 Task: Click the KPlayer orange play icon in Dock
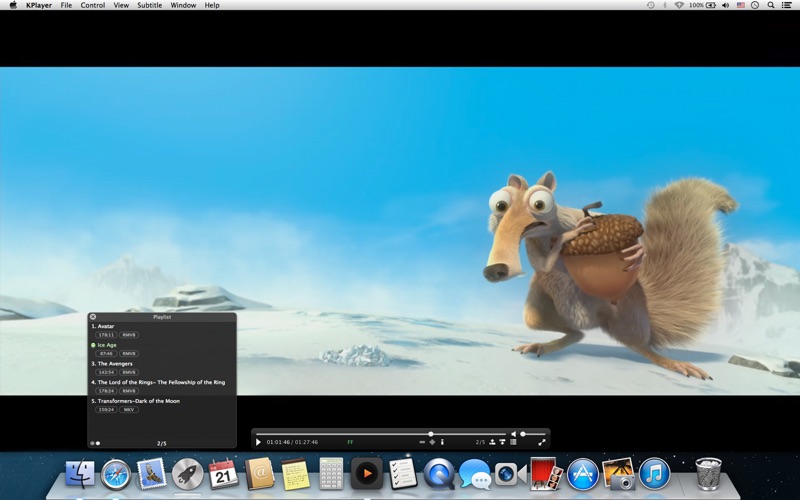pos(367,473)
